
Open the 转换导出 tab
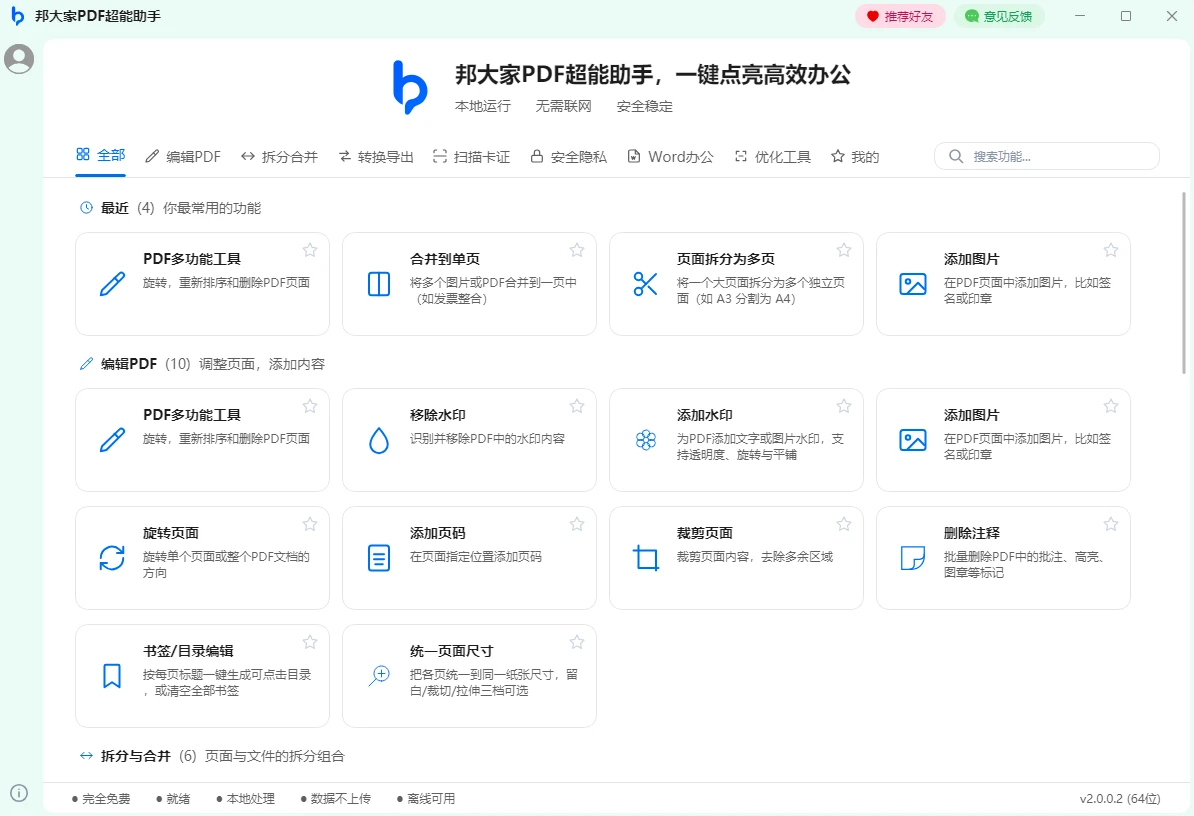pyautogui.click(x=375, y=157)
